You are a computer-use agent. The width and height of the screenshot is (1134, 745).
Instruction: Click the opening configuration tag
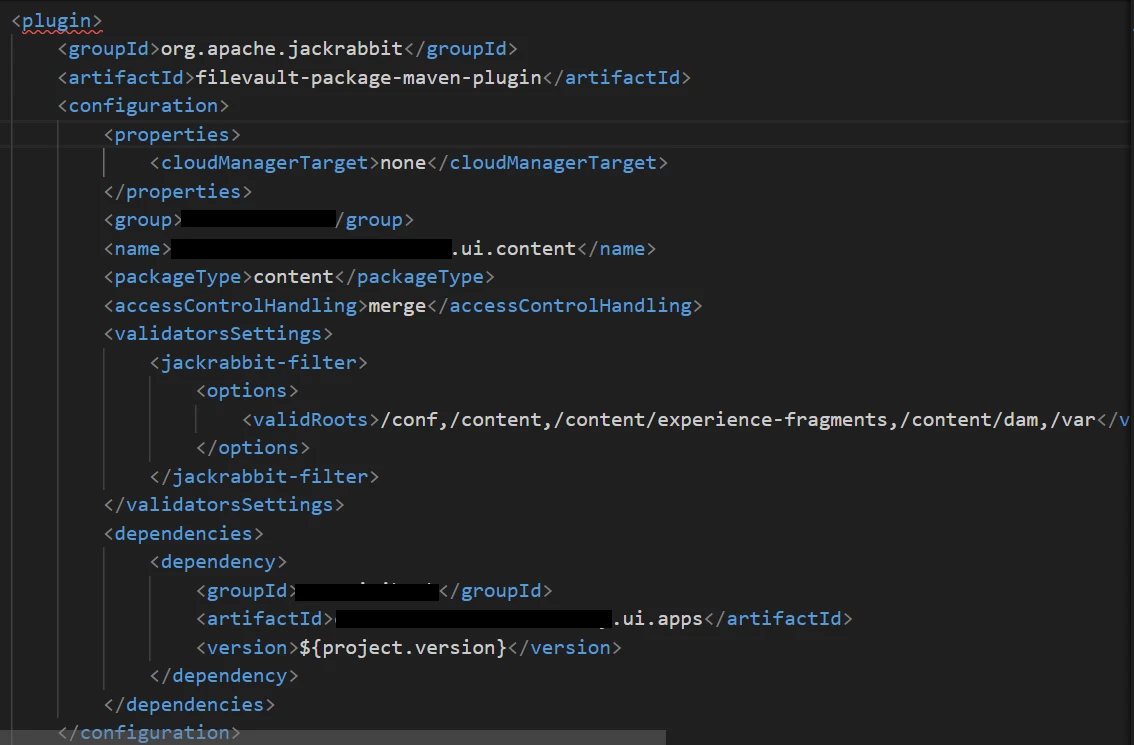[x=143, y=106]
